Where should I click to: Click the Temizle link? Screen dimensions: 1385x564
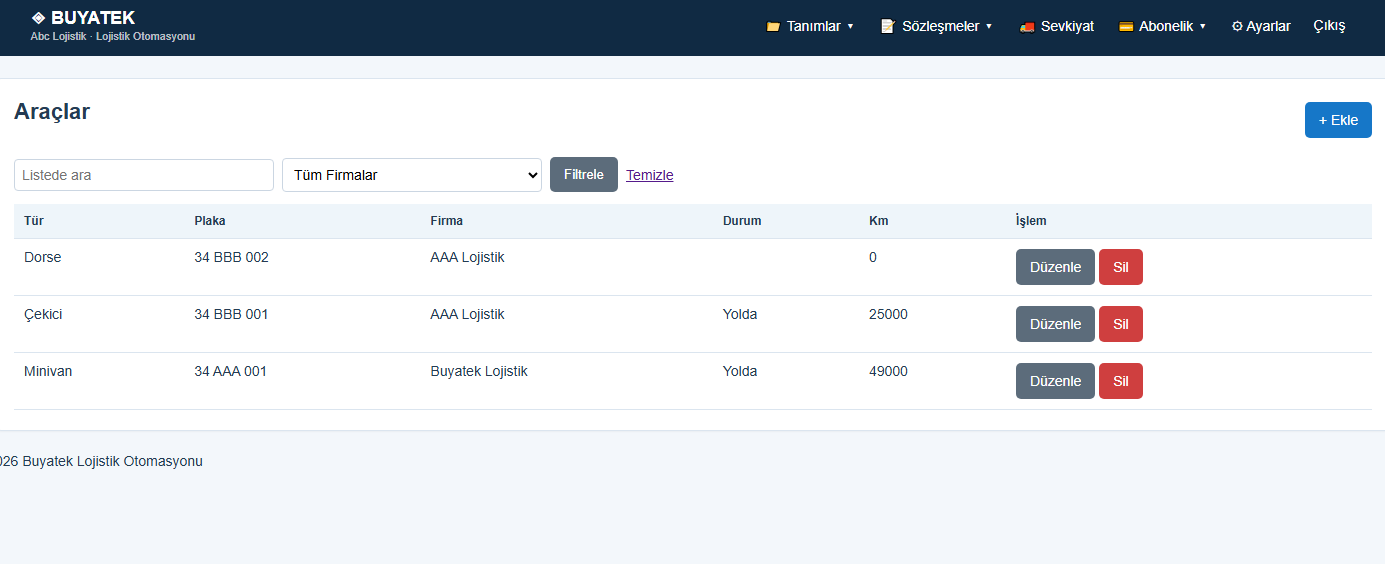point(650,175)
